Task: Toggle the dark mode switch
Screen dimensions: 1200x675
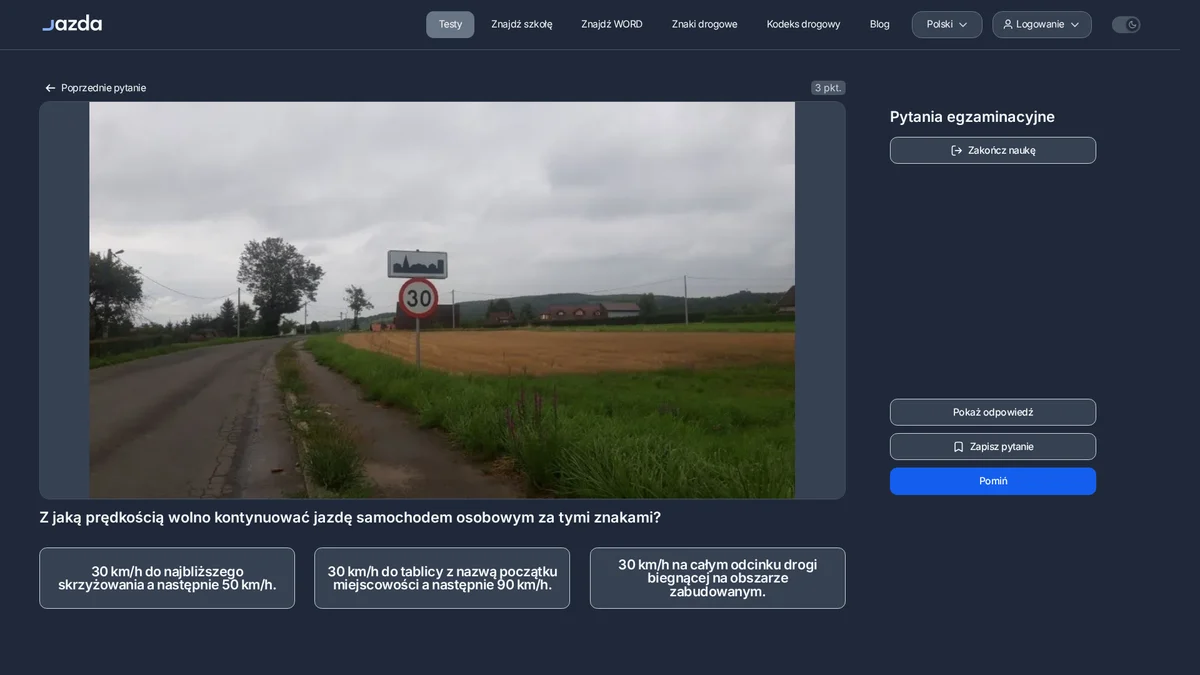Action: pos(1126,24)
